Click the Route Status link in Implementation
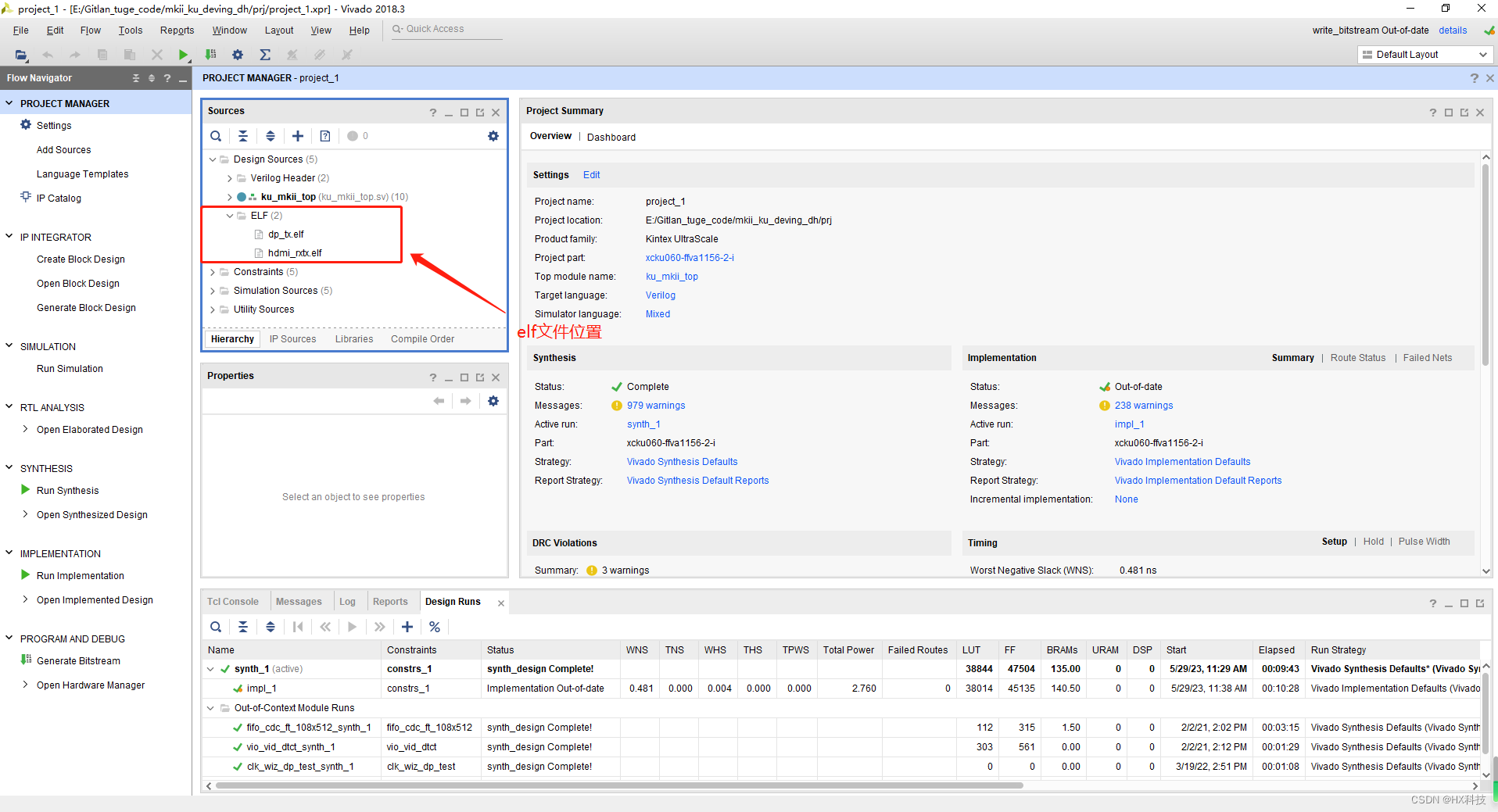The height and width of the screenshot is (812, 1498). coord(1358,358)
